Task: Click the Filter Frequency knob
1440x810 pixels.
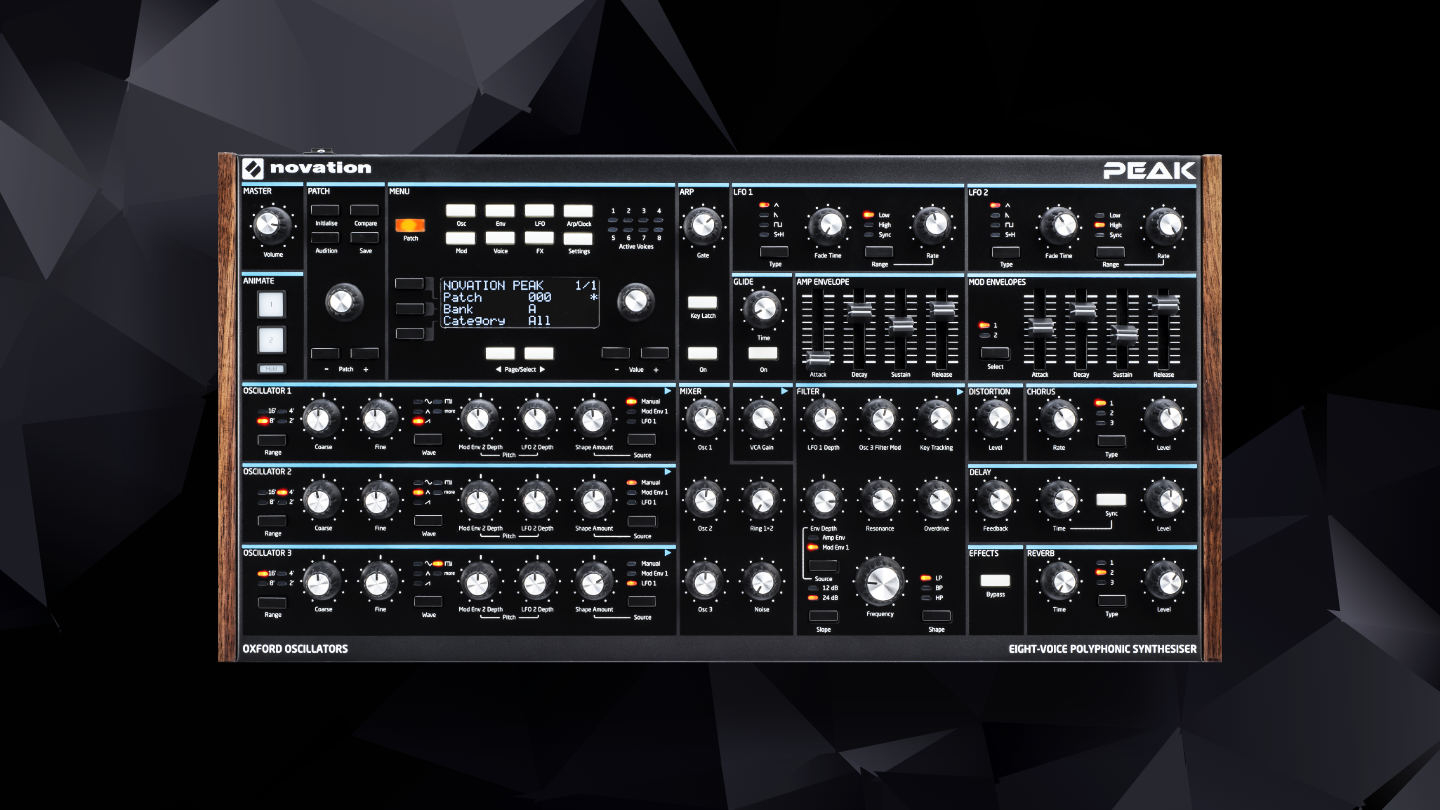Action: pos(879,583)
